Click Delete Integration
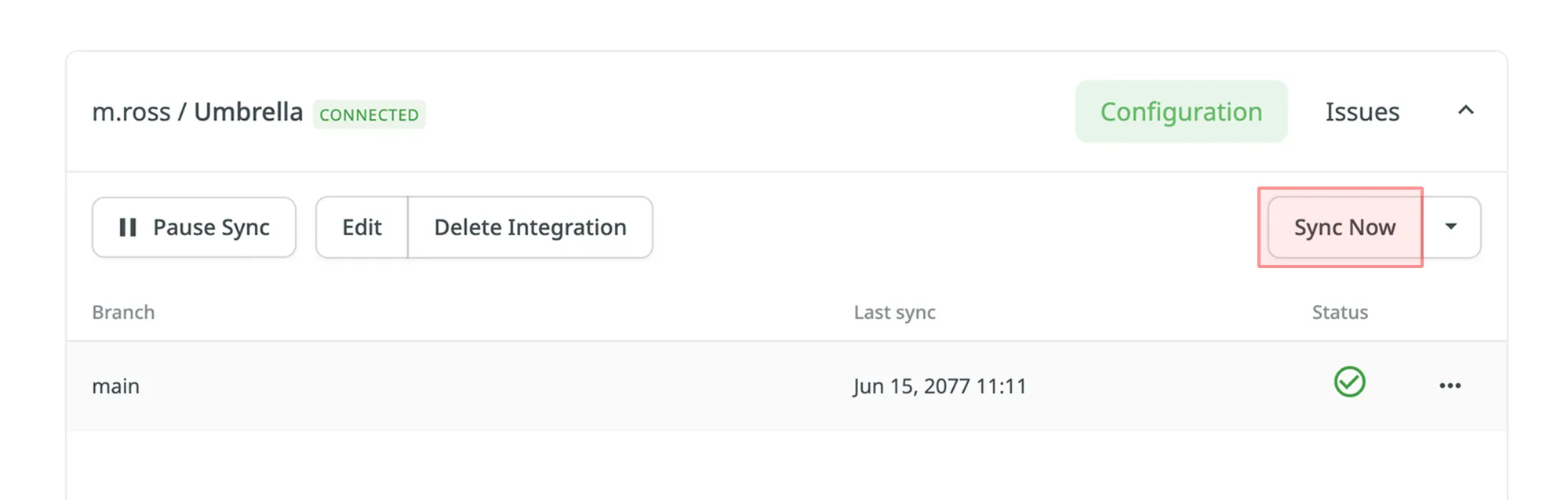This screenshot has width=1568, height=500. [x=529, y=227]
